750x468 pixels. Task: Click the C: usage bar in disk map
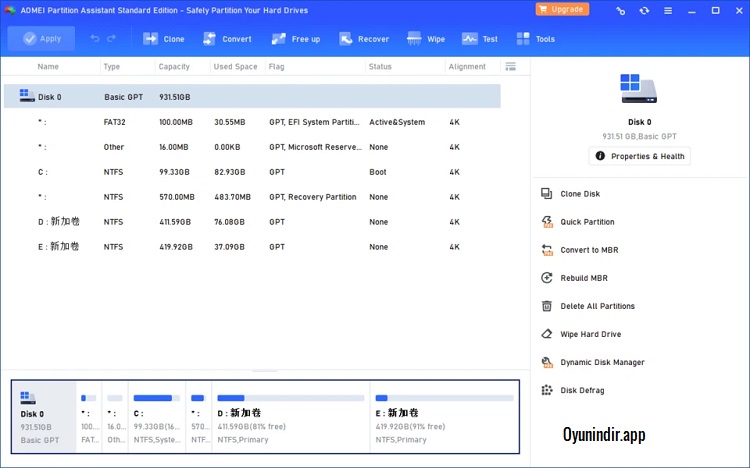157,398
